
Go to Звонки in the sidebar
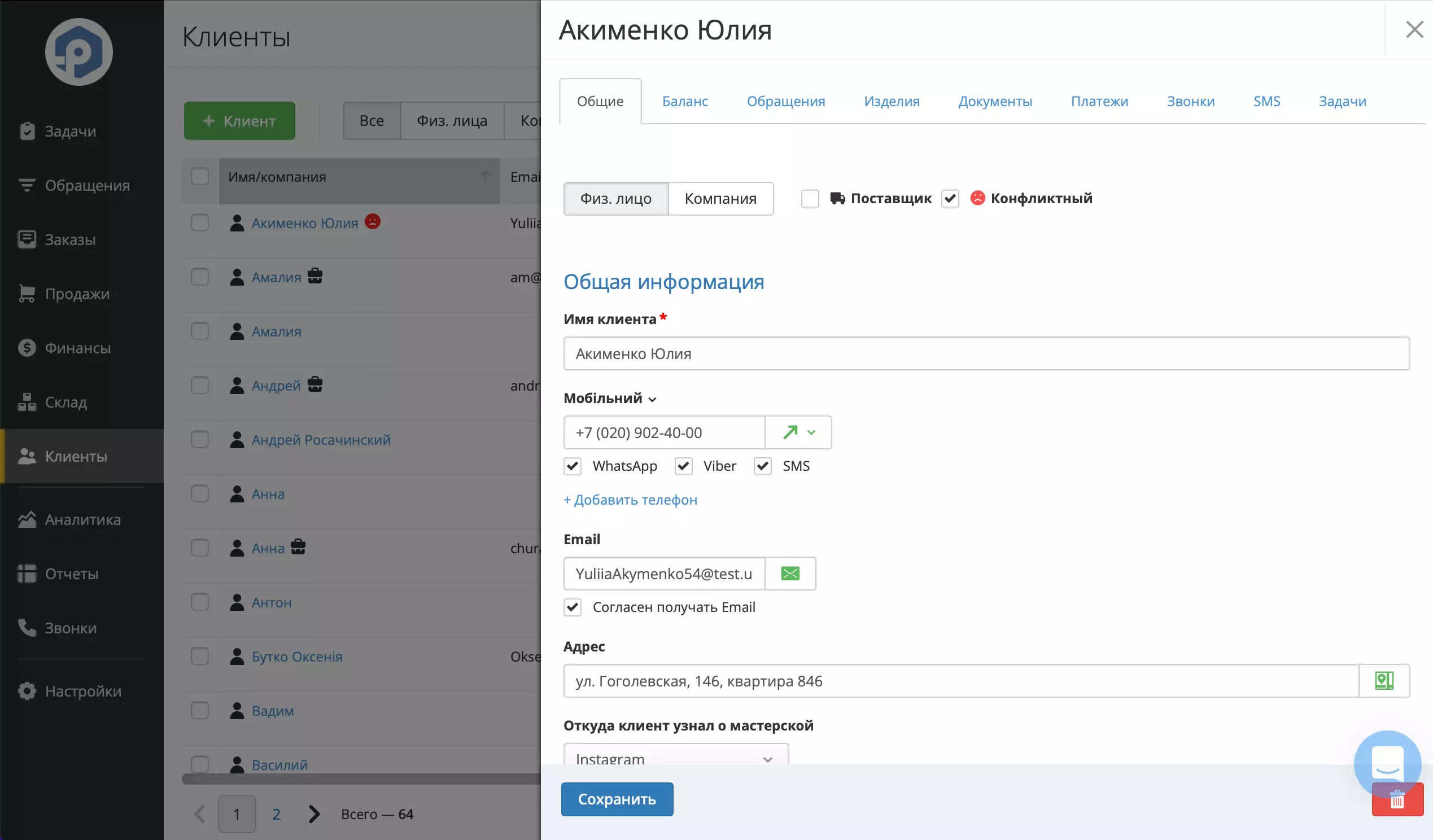[57, 628]
